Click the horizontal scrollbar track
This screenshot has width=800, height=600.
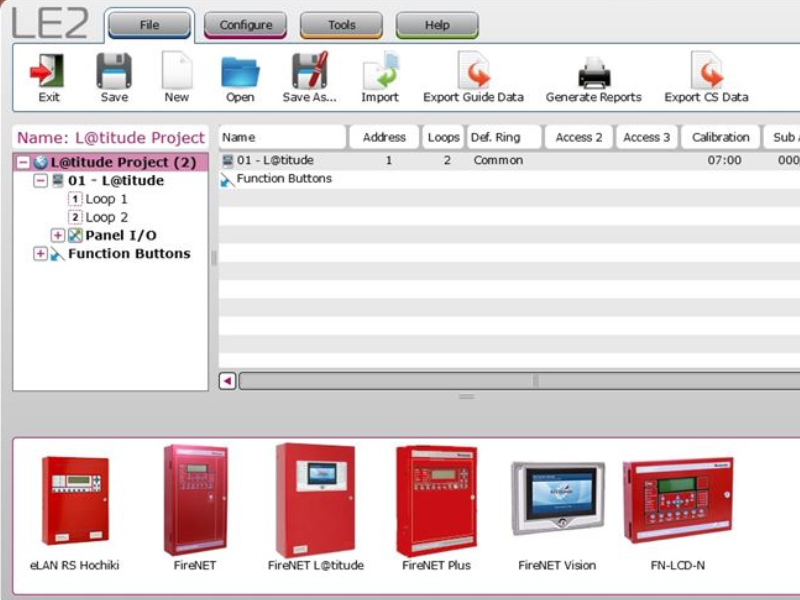click(x=519, y=381)
